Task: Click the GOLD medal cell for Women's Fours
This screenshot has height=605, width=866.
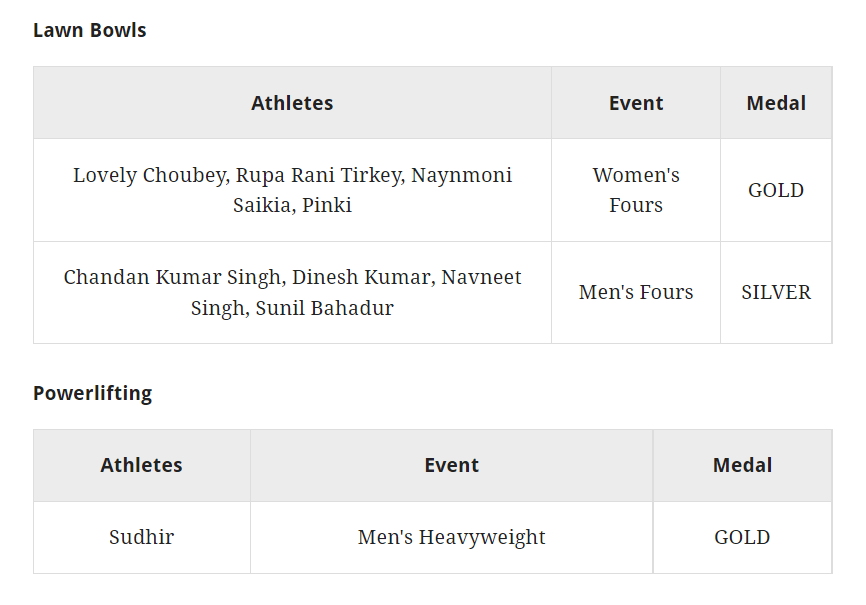Action: 776,190
